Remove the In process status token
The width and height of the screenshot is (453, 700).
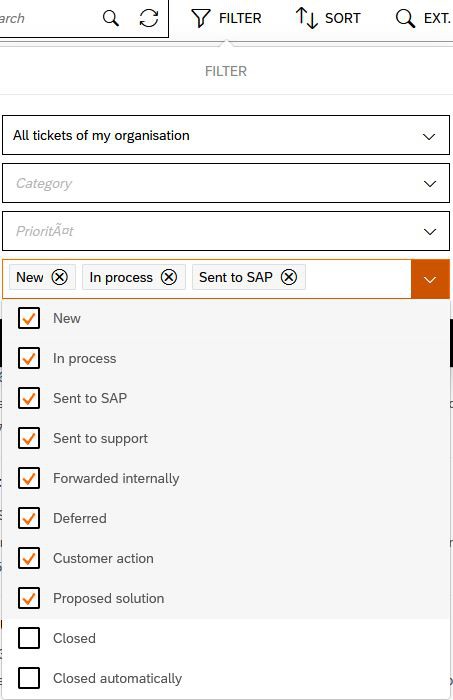click(169, 277)
